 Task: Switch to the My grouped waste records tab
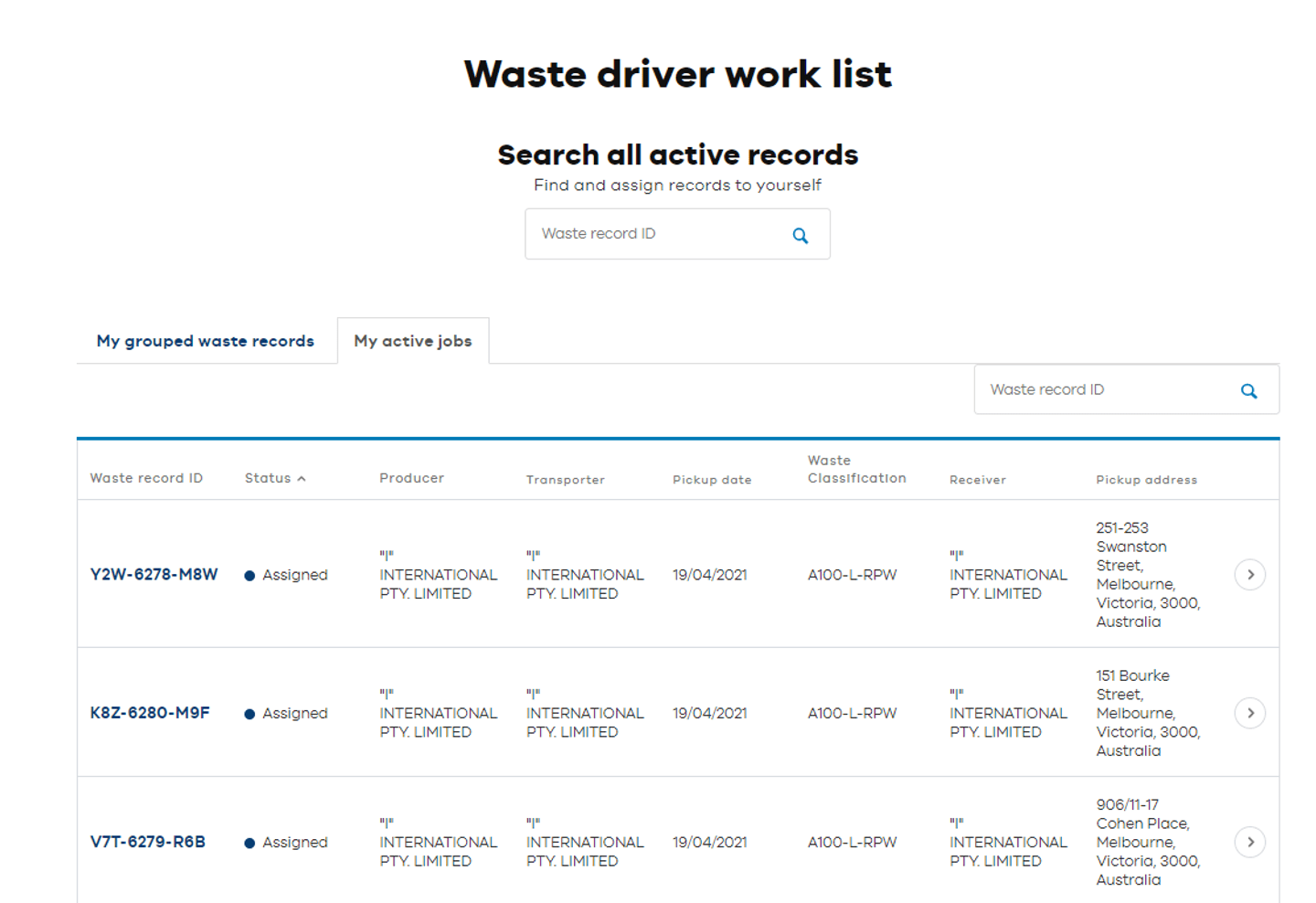pyautogui.click(x=205, y=340)
